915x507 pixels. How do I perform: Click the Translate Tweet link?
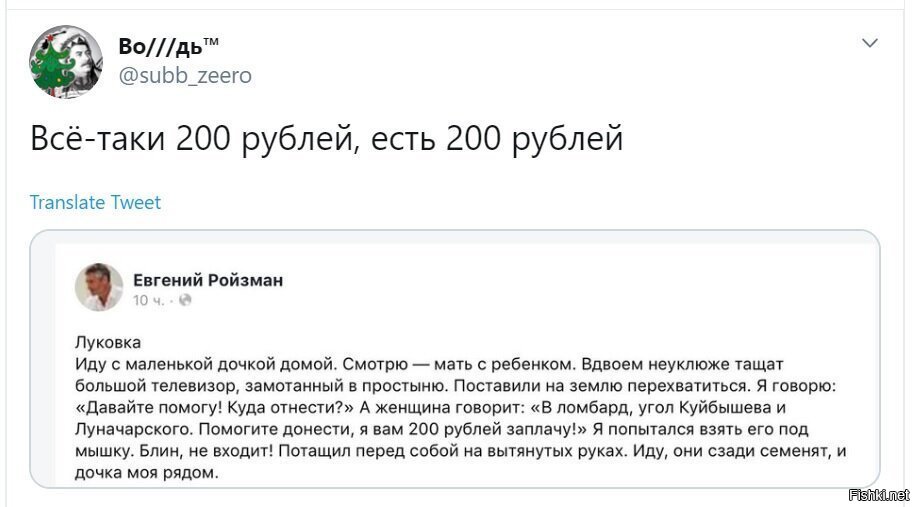[95, 202]
